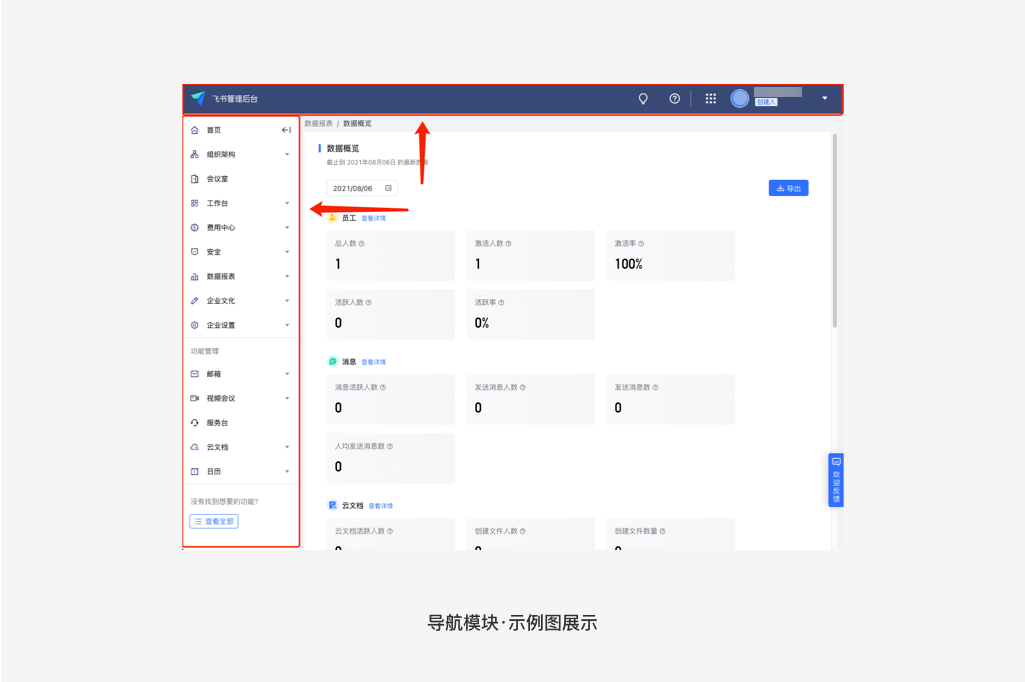
Task: Expand the 组织架构 submenu arrow
Action: pos(287,154)
